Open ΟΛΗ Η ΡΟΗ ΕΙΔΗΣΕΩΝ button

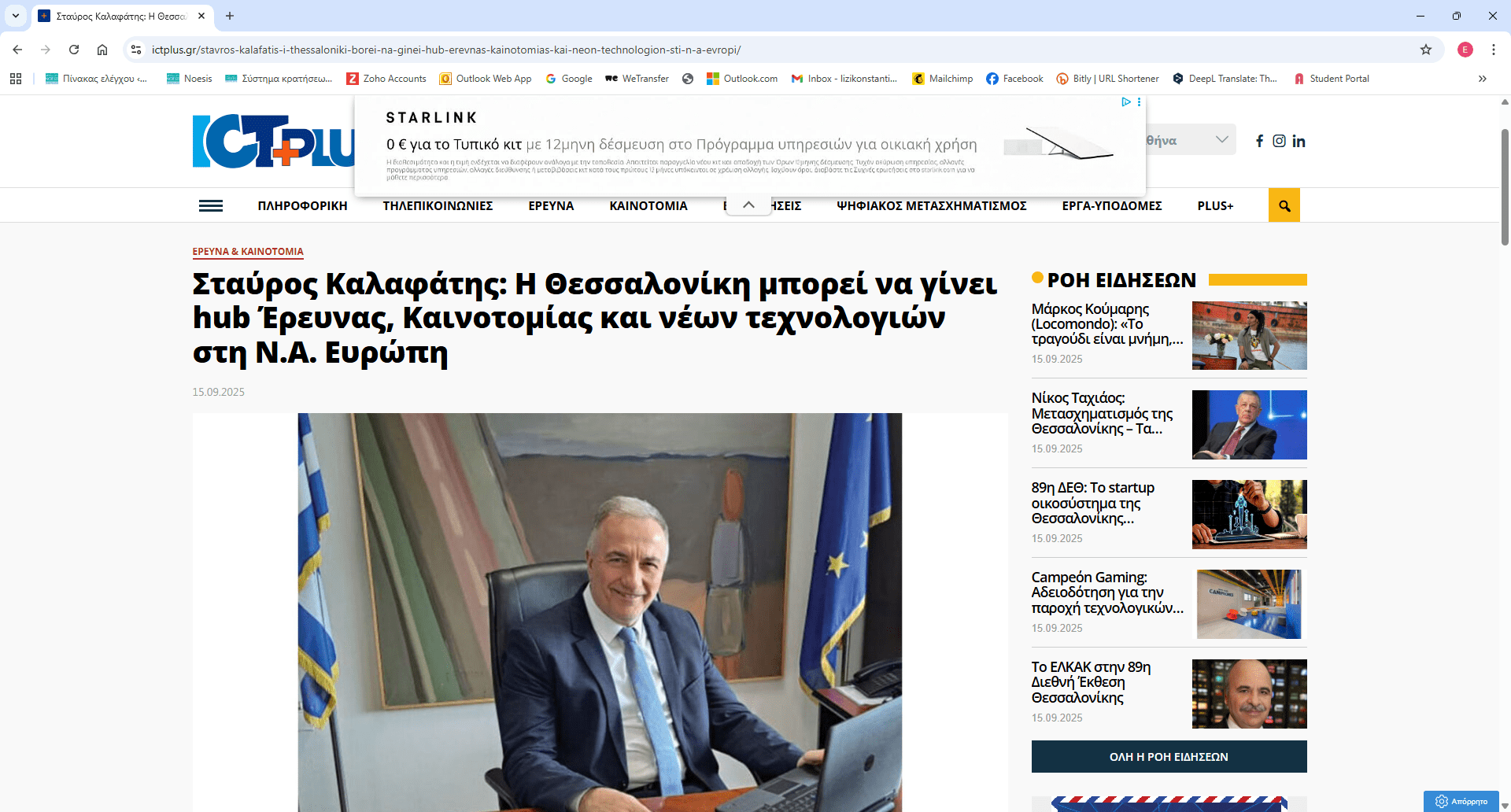click(x=1169, y=756)
